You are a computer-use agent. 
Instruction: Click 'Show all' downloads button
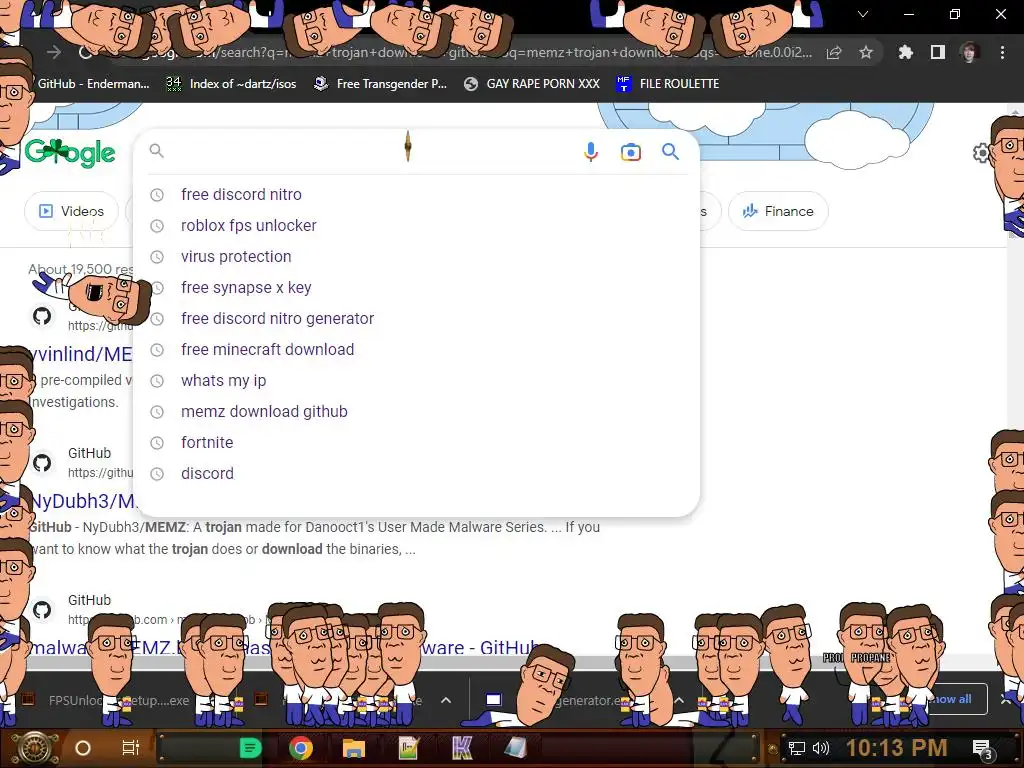pos(952,699)
